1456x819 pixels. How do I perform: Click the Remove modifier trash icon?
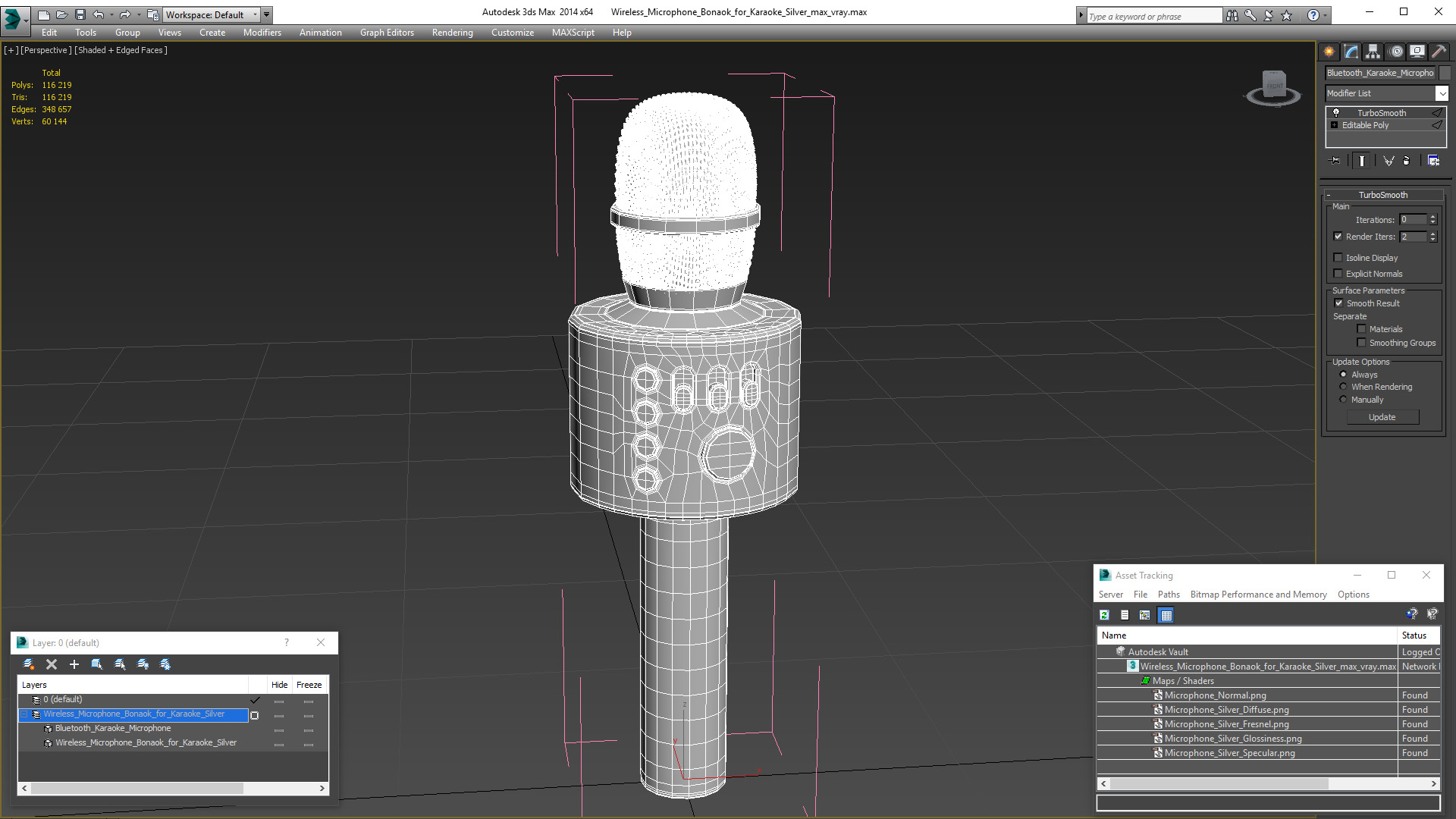point(1407,161)
